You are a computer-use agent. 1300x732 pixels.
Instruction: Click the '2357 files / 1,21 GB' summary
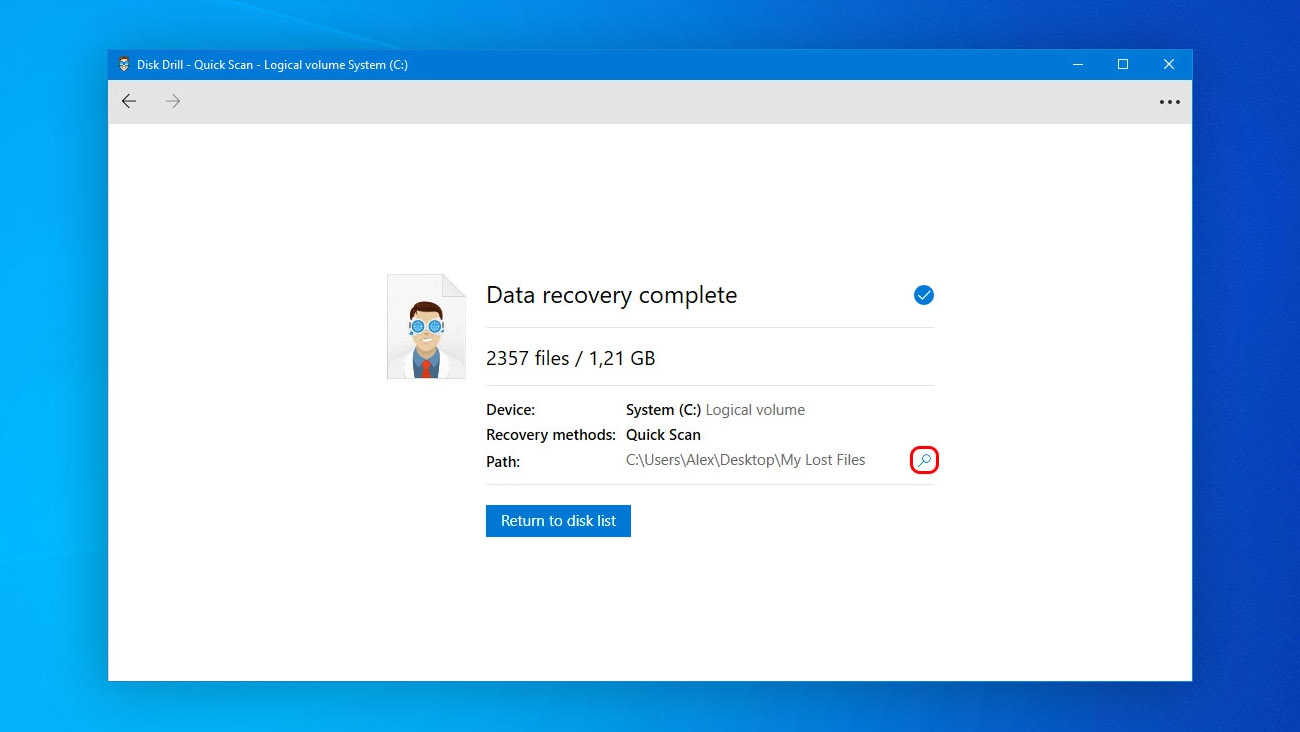[x=570, y=358]
